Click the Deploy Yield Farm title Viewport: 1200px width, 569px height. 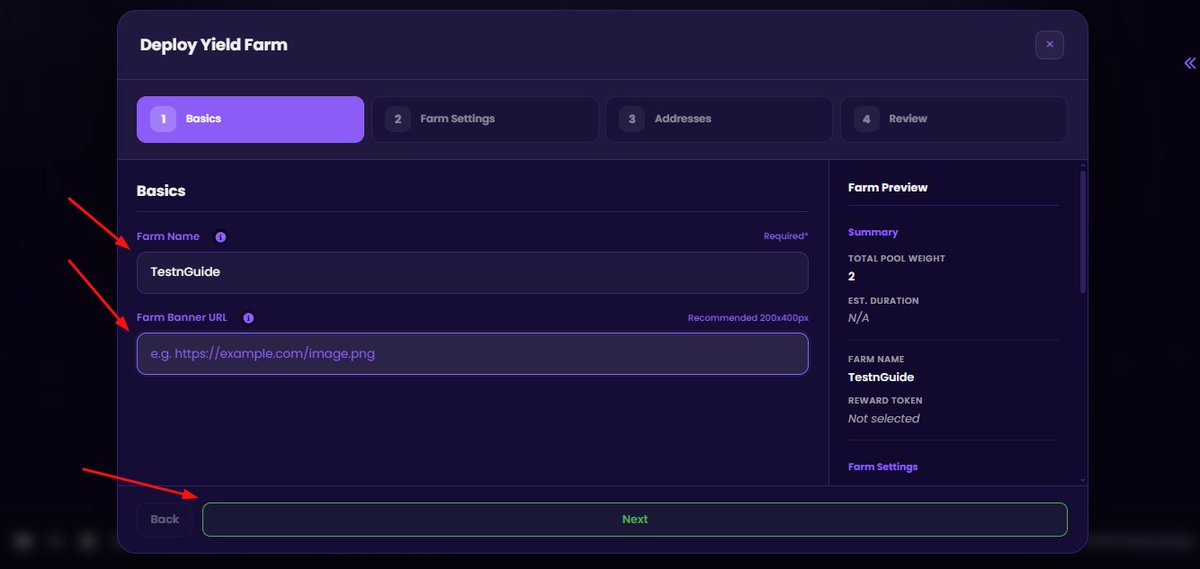(214, 45)
